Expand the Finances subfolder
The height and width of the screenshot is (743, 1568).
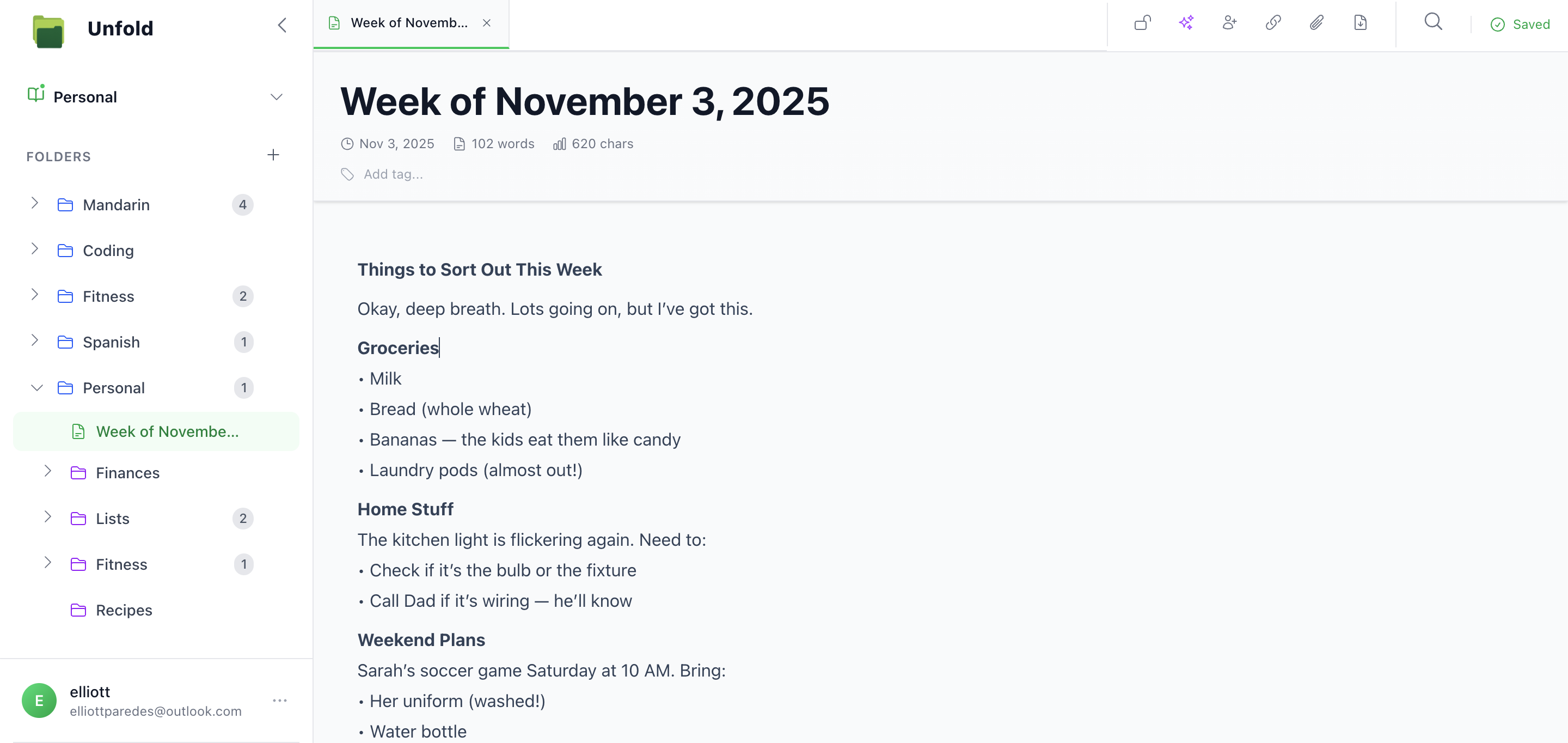pos(48,472)
